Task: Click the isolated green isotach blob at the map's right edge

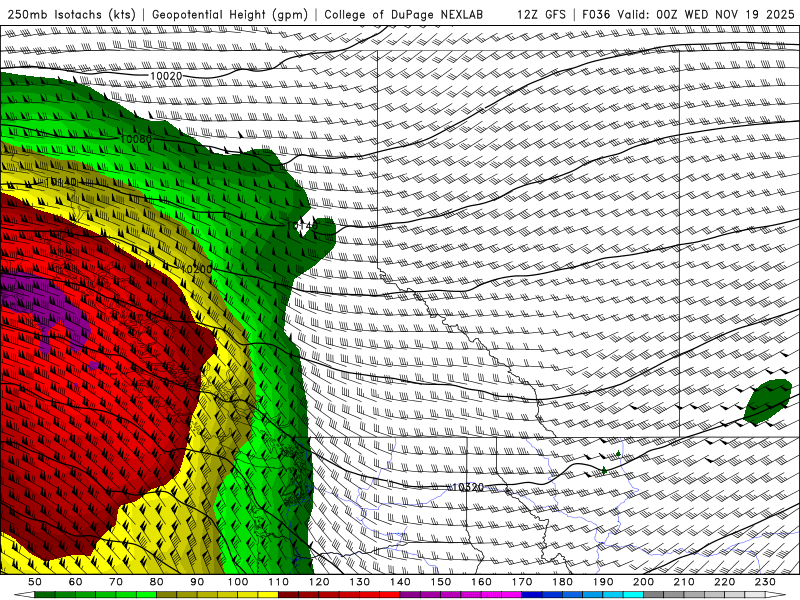Action: 768,401
